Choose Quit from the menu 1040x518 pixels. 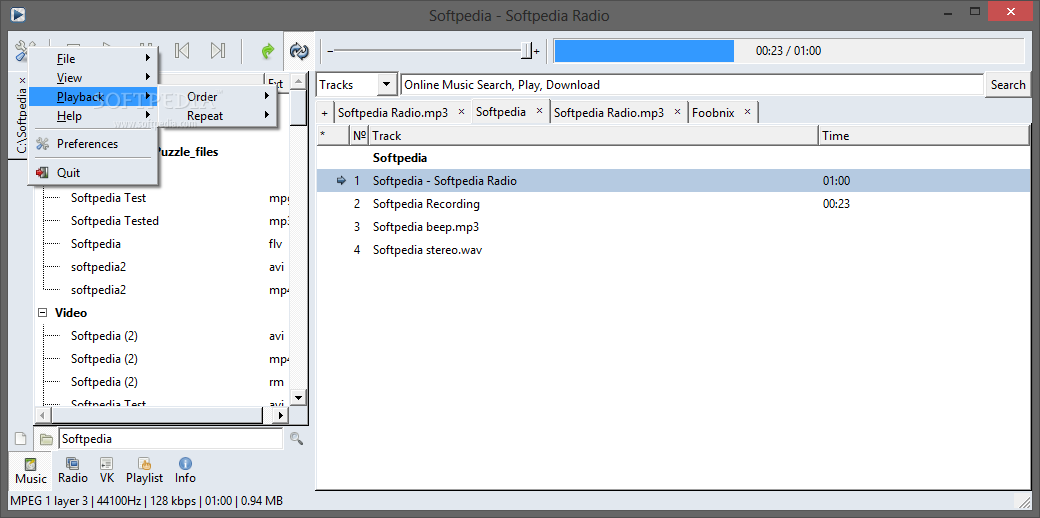click(93, 172)
